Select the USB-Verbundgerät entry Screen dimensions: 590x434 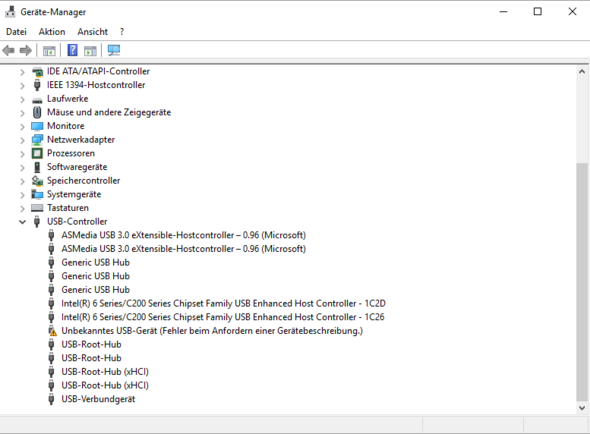tap(98, 399)
